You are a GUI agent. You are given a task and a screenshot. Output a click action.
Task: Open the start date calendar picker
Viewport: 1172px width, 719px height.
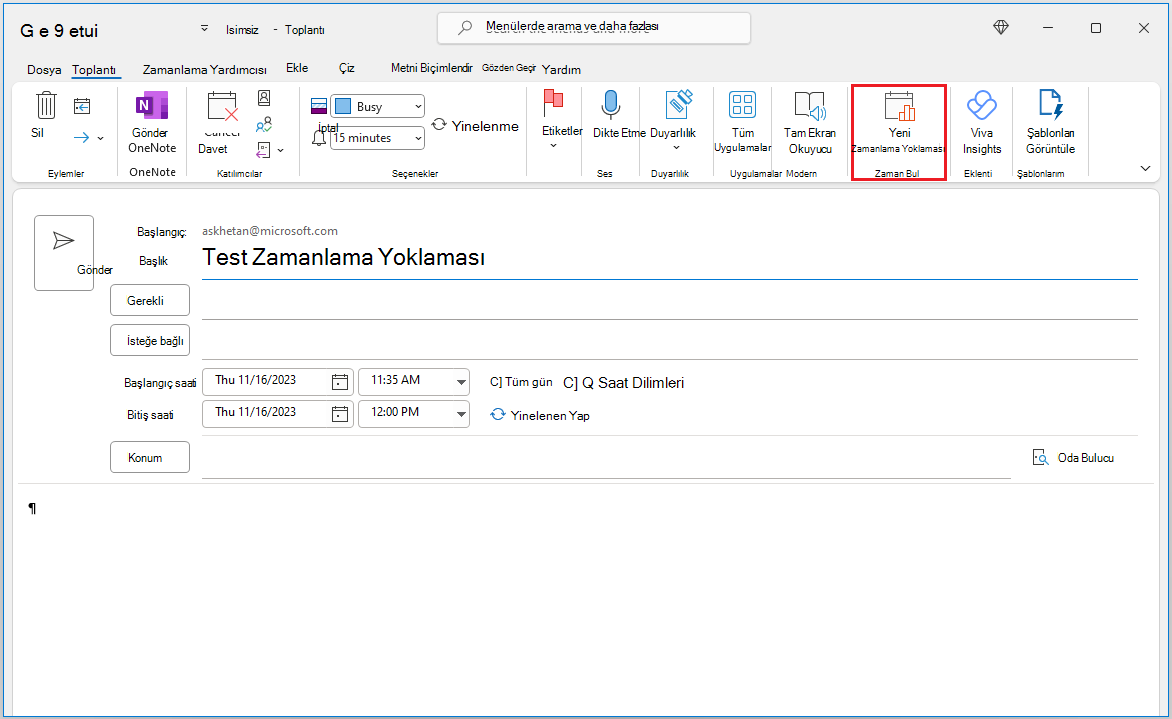(340, 382)
